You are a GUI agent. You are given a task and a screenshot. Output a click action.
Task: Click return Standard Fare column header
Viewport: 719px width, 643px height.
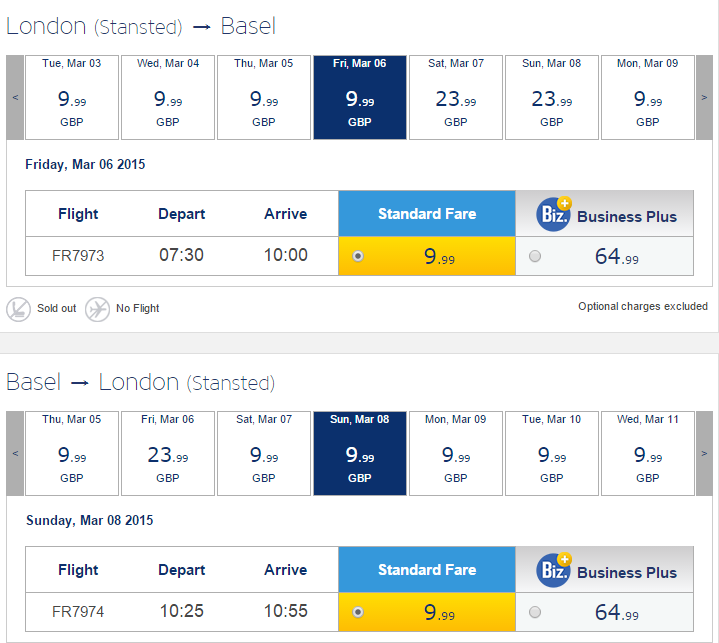coord(427,570)
